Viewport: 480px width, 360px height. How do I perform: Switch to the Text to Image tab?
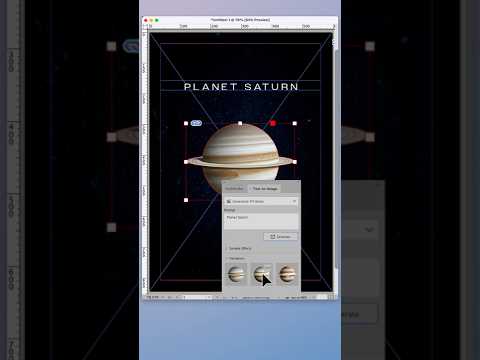coord(265,189)
